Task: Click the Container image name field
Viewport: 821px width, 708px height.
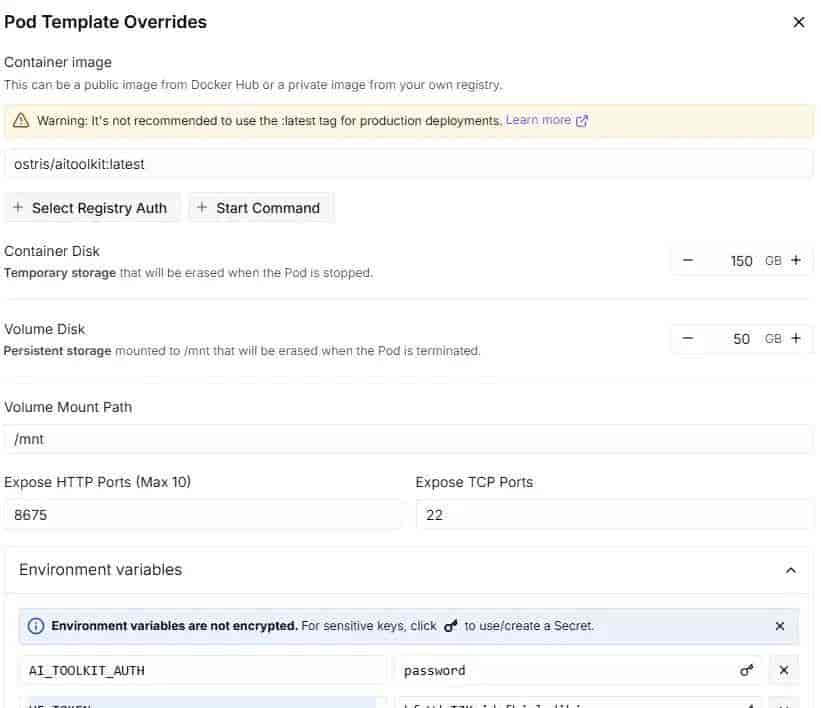Action: [x=408, y=163]
